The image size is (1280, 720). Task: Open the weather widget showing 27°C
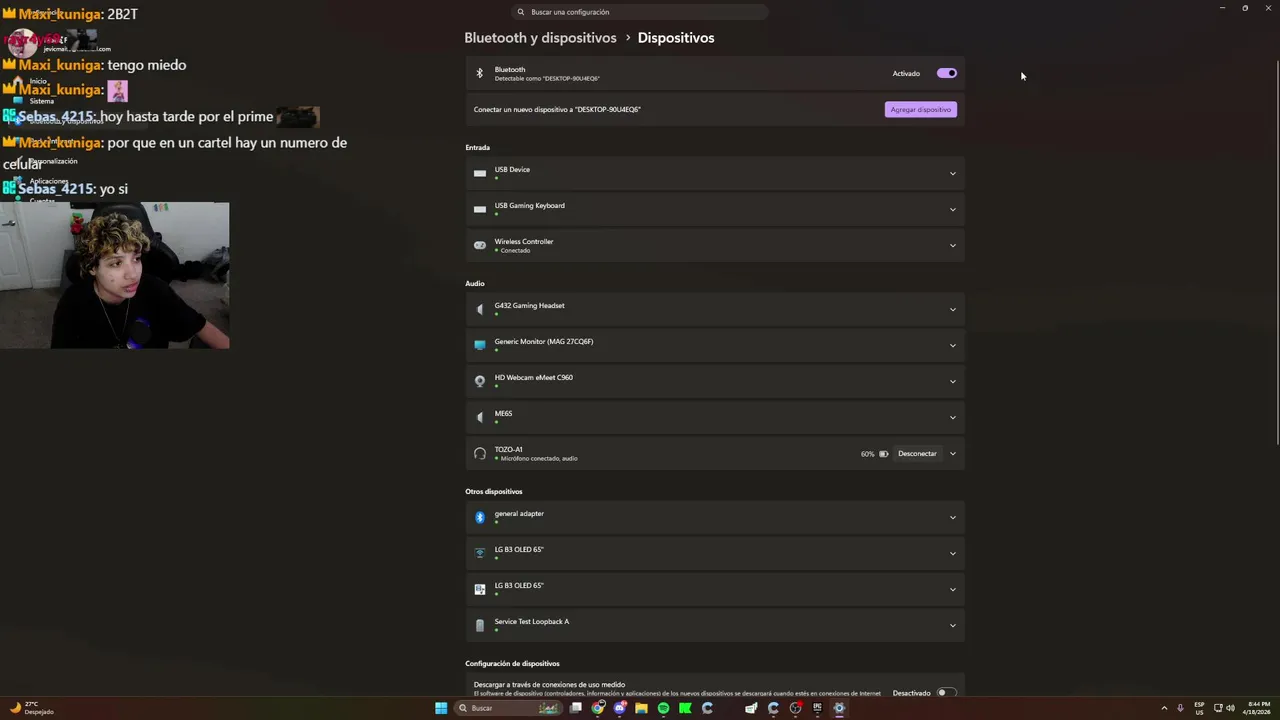point(31,708)
